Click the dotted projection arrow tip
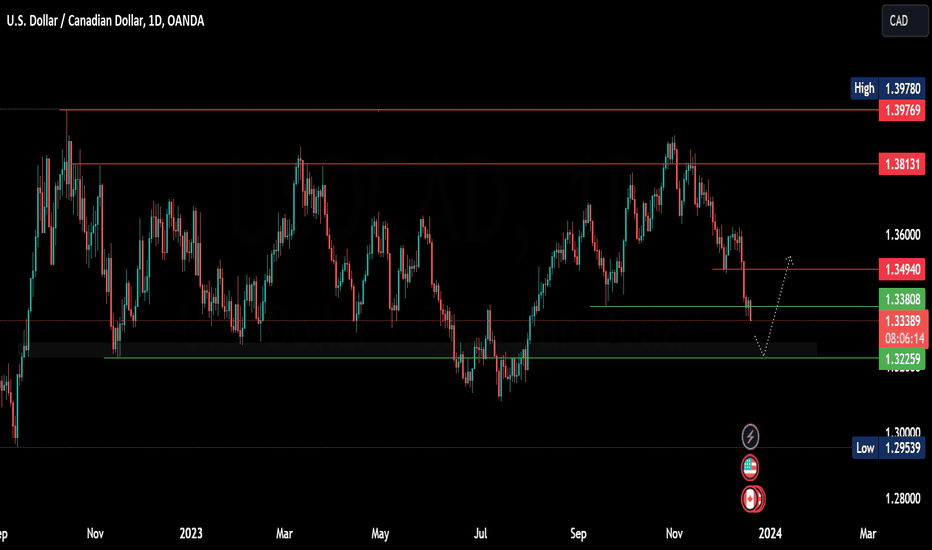The image size is (932, 550). (789, 258)
